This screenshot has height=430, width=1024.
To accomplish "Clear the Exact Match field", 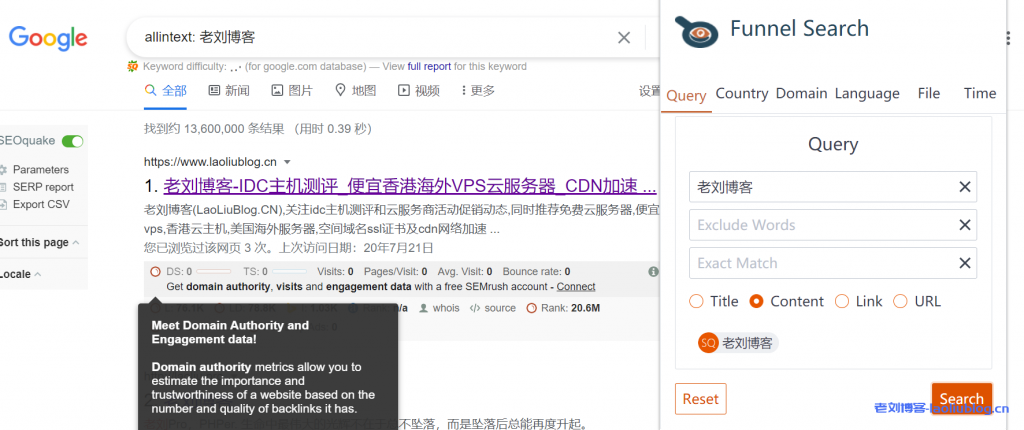I will (964, 263).
